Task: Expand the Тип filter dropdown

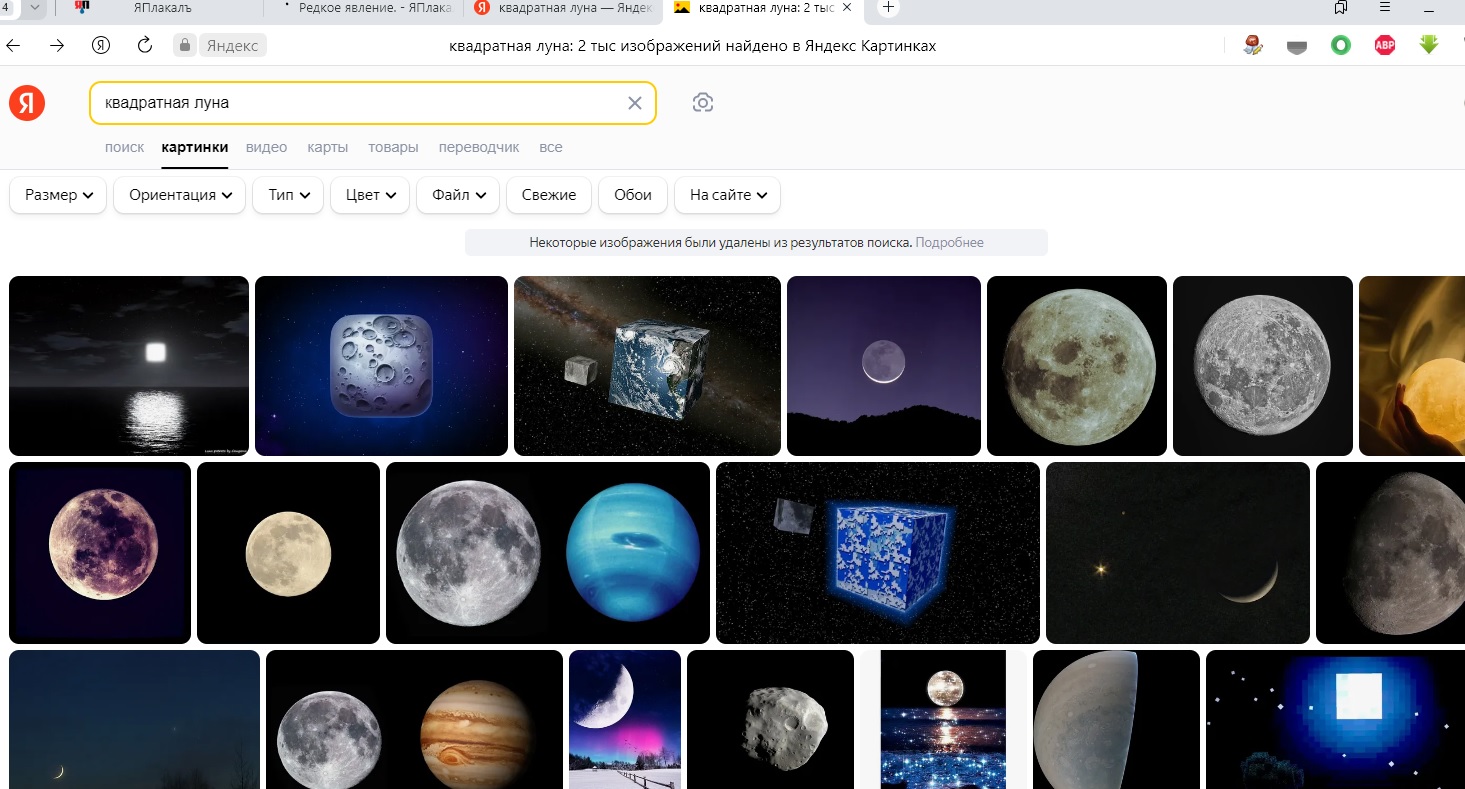Action: [x=288, y=195]
